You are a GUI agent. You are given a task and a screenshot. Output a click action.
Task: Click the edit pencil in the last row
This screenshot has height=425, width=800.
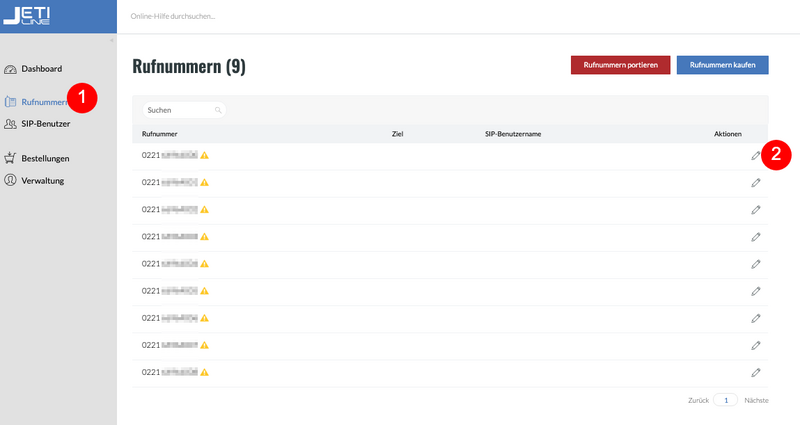pos(756,372)
